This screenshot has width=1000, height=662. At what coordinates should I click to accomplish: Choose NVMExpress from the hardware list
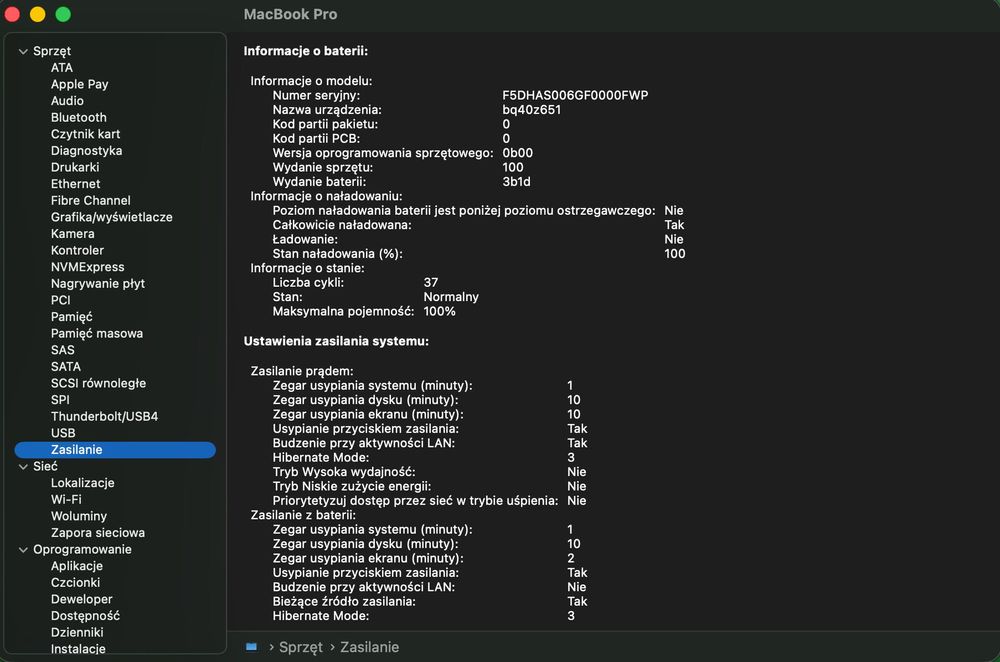[87, 267]
